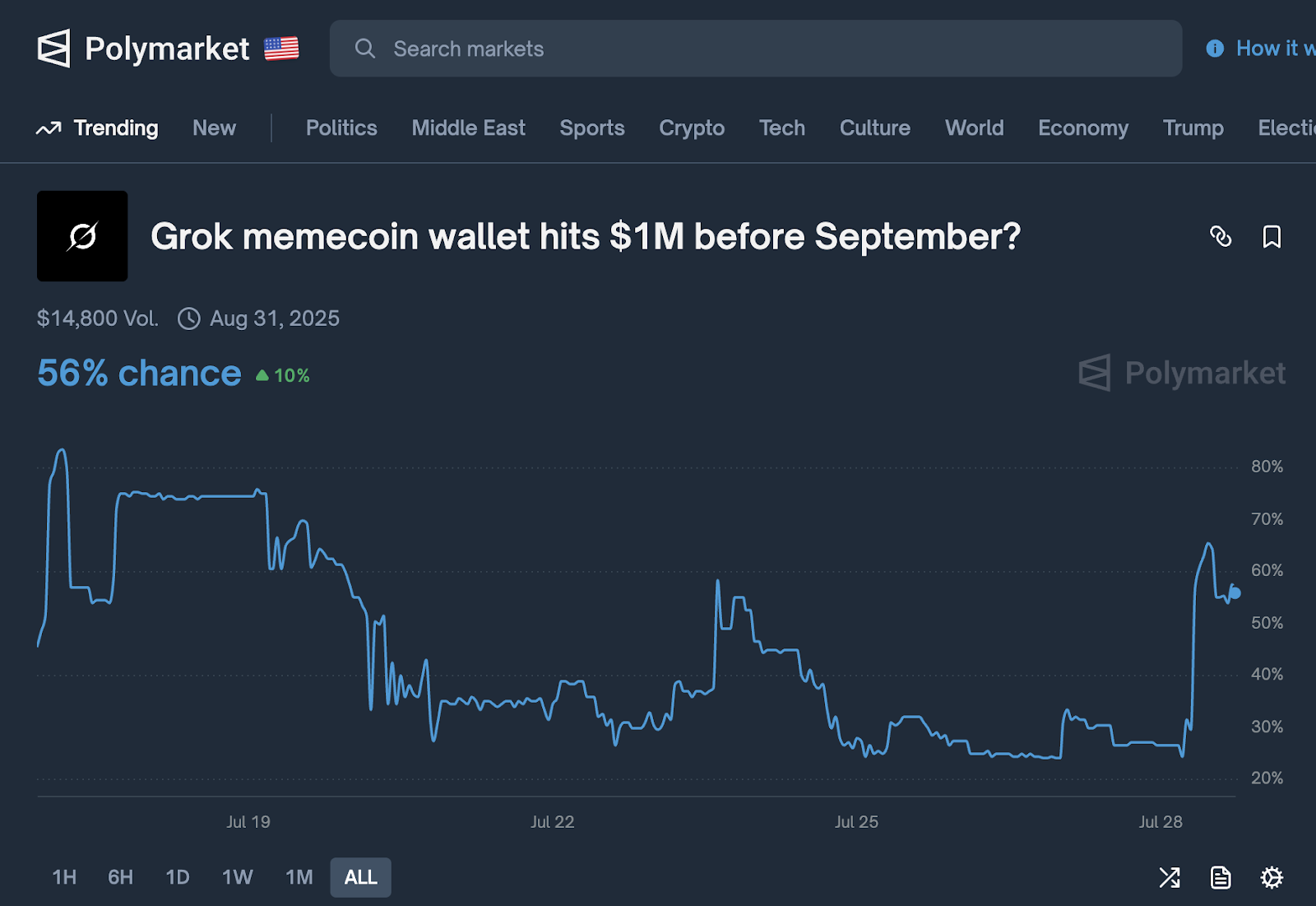Select the 1H time range

click(x=64, y=877)
